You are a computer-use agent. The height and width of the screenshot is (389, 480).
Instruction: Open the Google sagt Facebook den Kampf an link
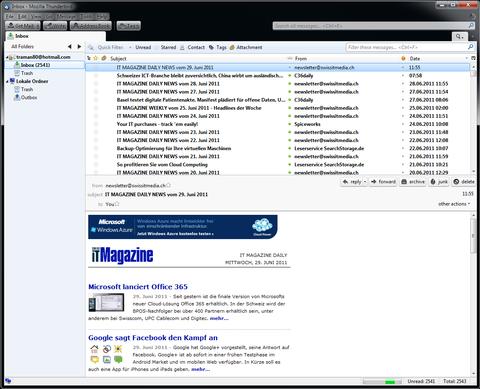click(153, 338)
